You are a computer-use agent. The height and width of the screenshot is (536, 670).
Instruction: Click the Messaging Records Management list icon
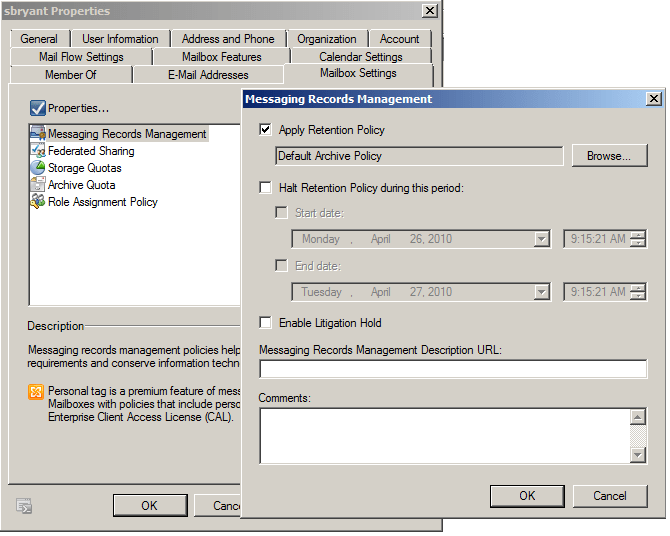click(38, 134)
